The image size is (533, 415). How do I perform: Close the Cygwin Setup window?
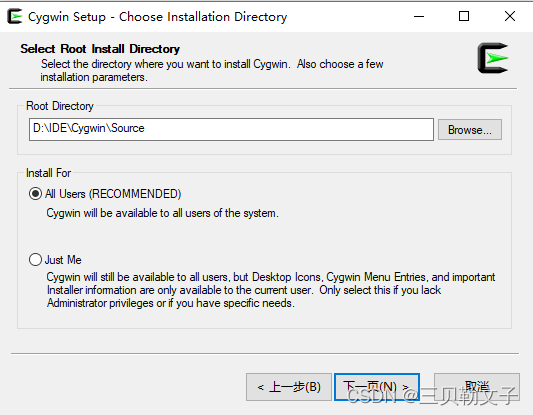point(510,16)
